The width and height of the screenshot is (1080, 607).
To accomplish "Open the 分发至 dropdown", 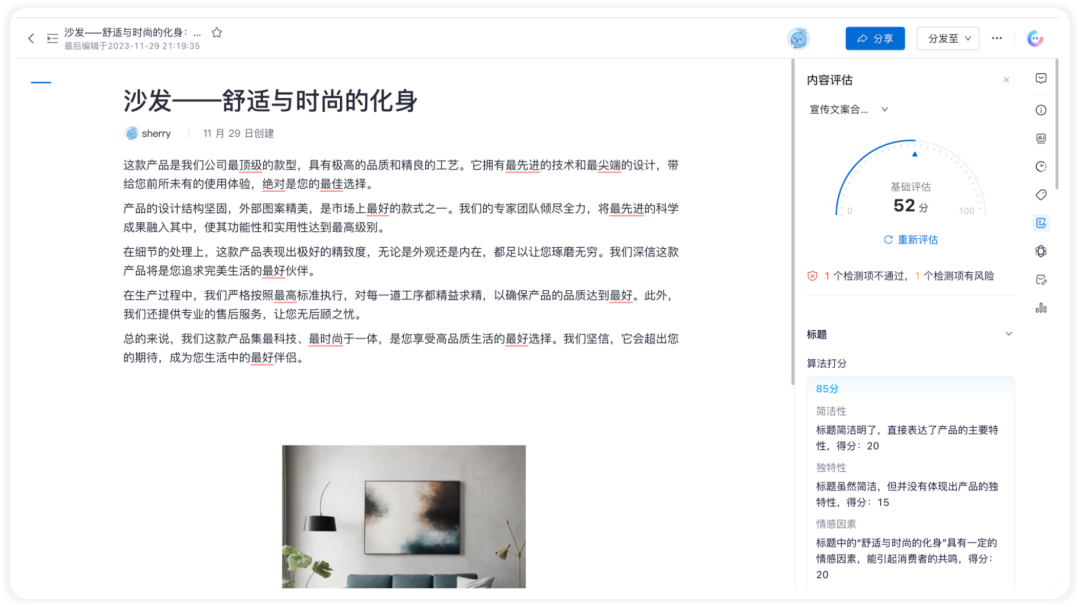I will point(948,39).
